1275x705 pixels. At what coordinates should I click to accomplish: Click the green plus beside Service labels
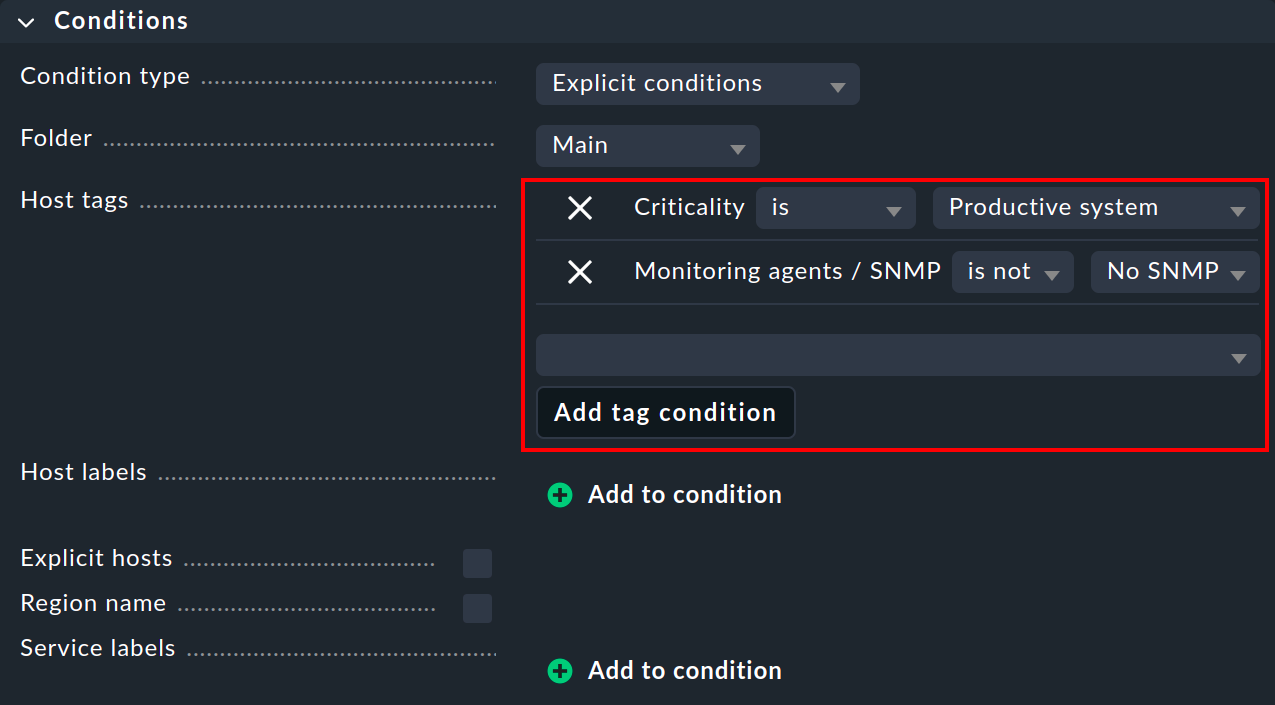click(559, 671)
